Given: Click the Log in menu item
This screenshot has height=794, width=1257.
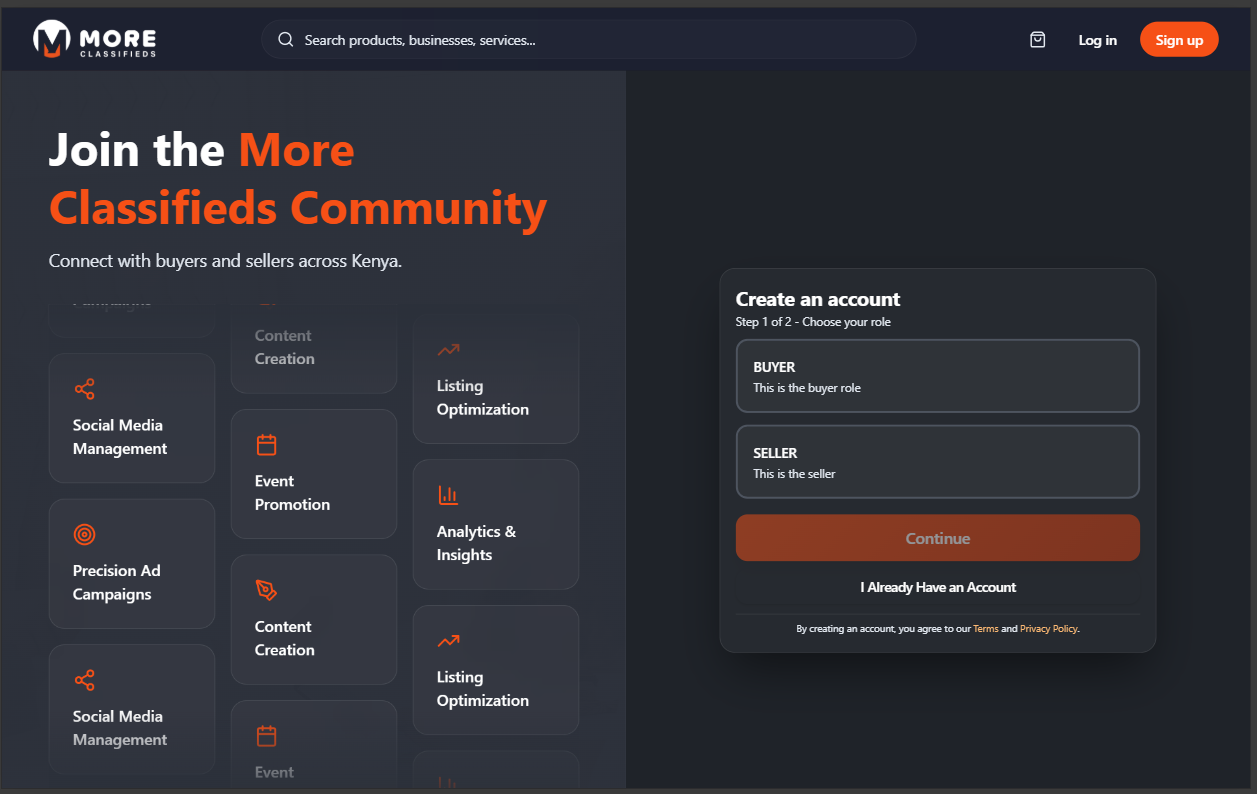Looking at the screenshot, I should click(x=1097, y=39).
